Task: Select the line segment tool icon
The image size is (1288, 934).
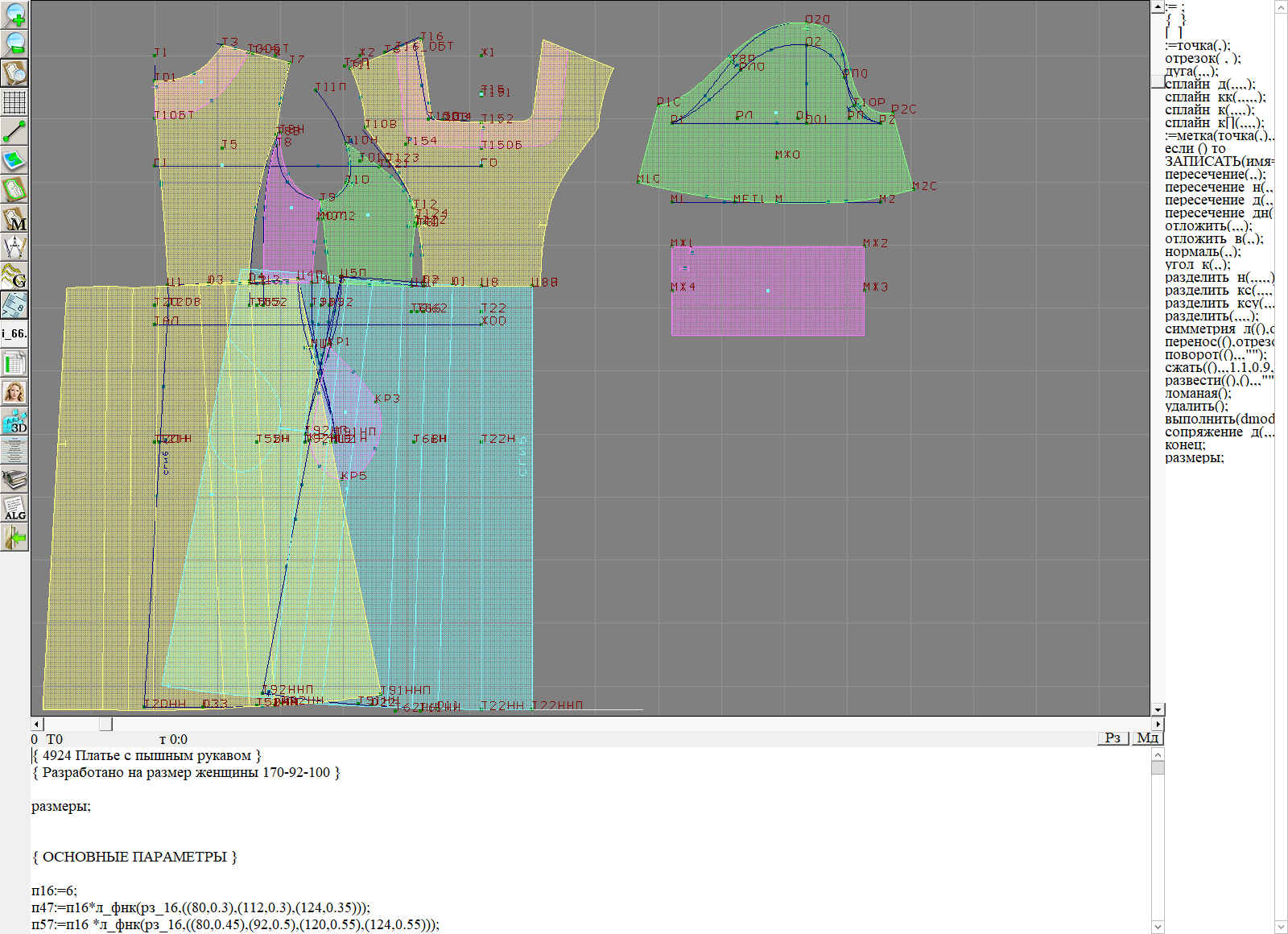Action: [14, 131]
